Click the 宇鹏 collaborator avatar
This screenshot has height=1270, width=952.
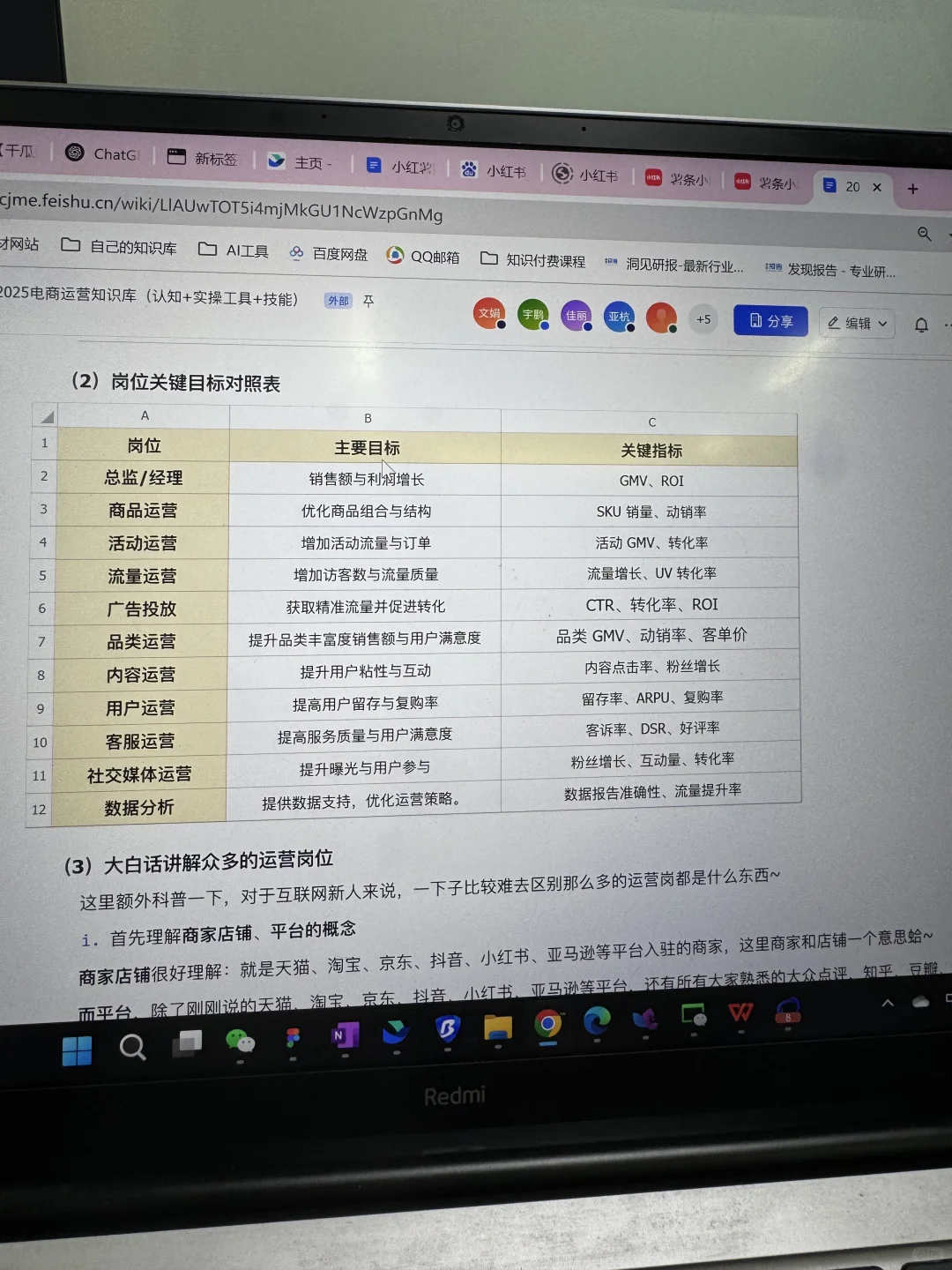click(532, 315)
